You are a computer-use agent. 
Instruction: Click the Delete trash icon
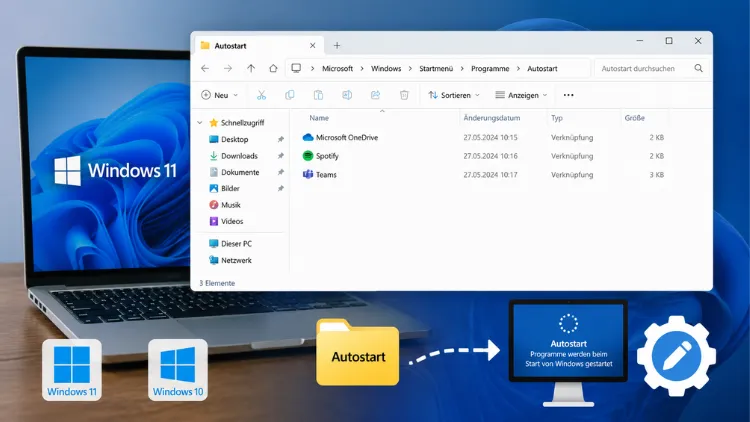click(404, 95)
